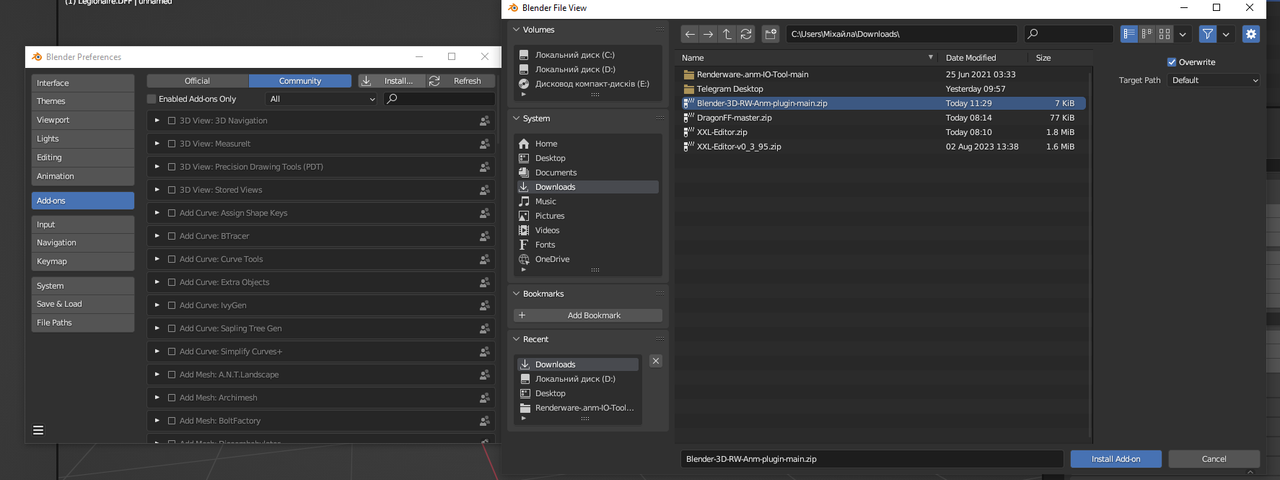The width and height of the screenshot is (1280, 480).
Task: Toggle file filtering funnel icon
Action: coord(1208,34)
